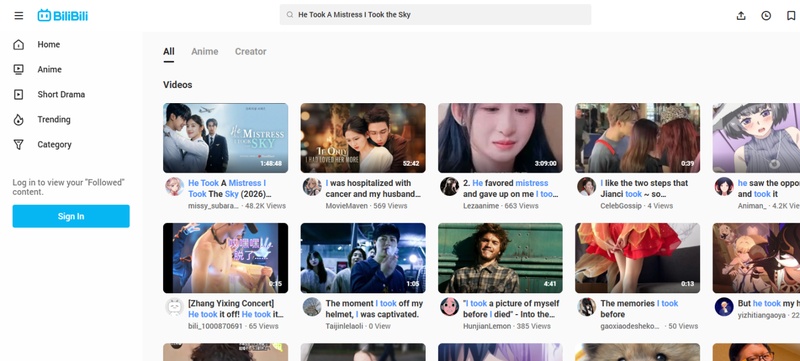
Task: Click 'HunjianLemon · 385 Views' text
Action: click(x=507, y=326)
